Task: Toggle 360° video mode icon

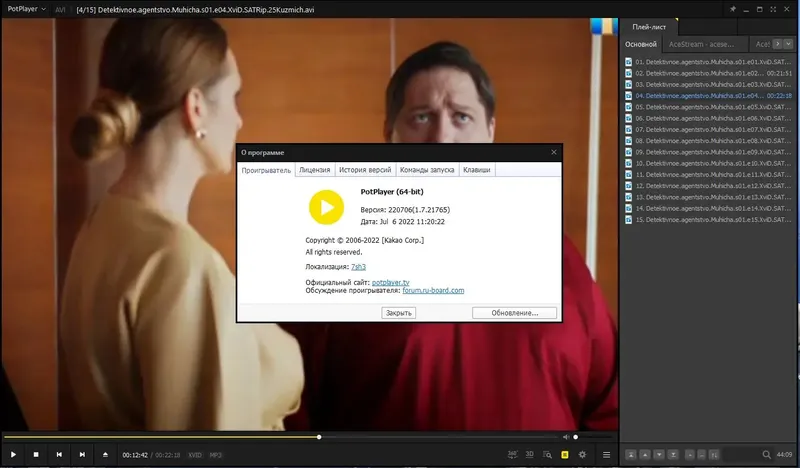Action: pyautogui.click(x=512, y=454)
